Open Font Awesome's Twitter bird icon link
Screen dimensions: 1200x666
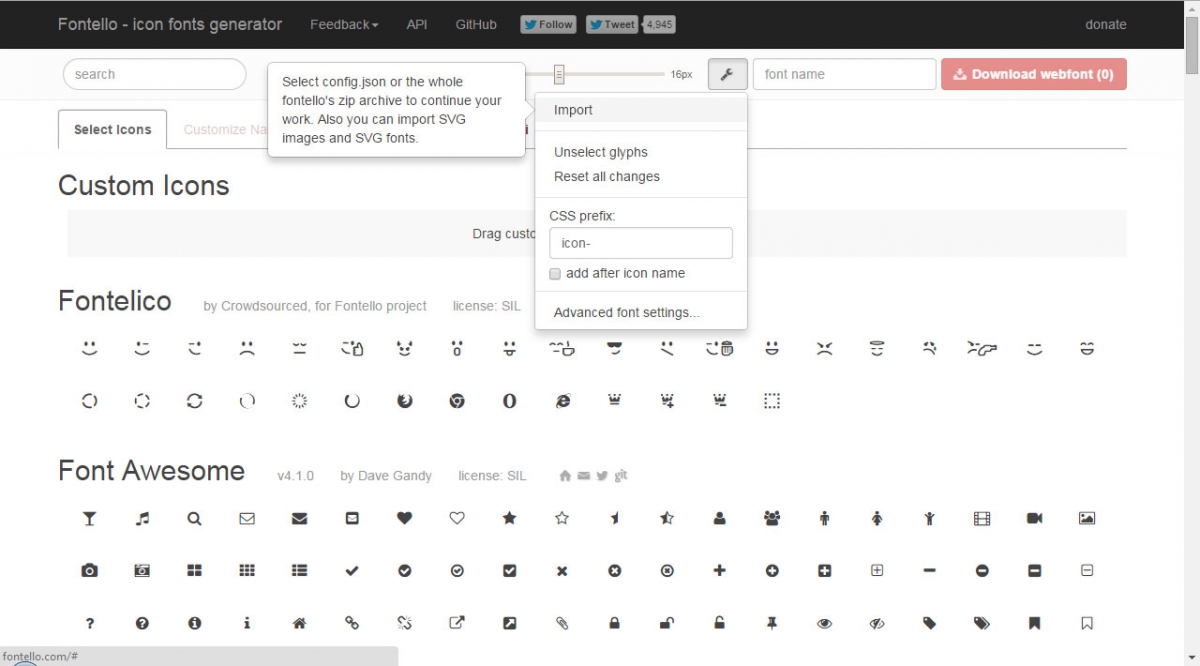[602, 476]
